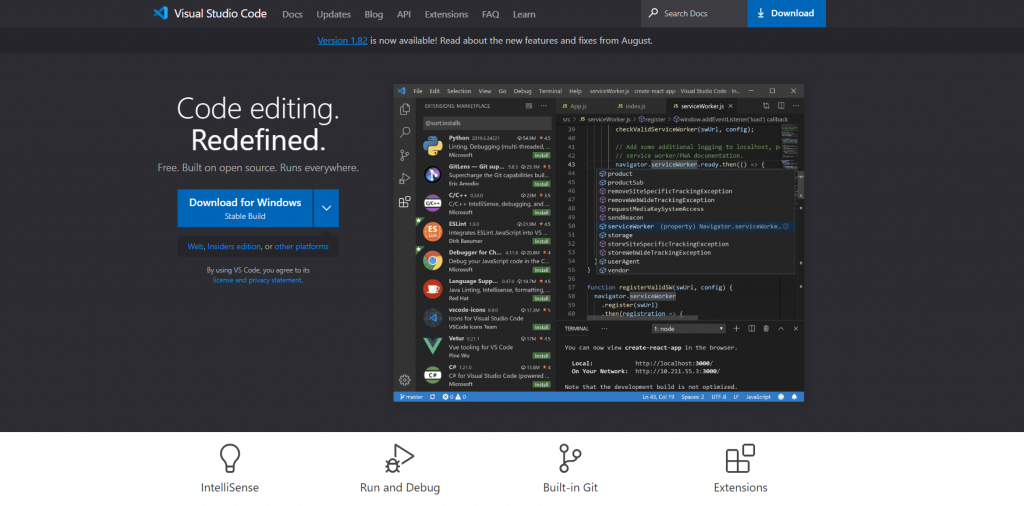Click the Run and Debug bug icon

tap(400, 458)
